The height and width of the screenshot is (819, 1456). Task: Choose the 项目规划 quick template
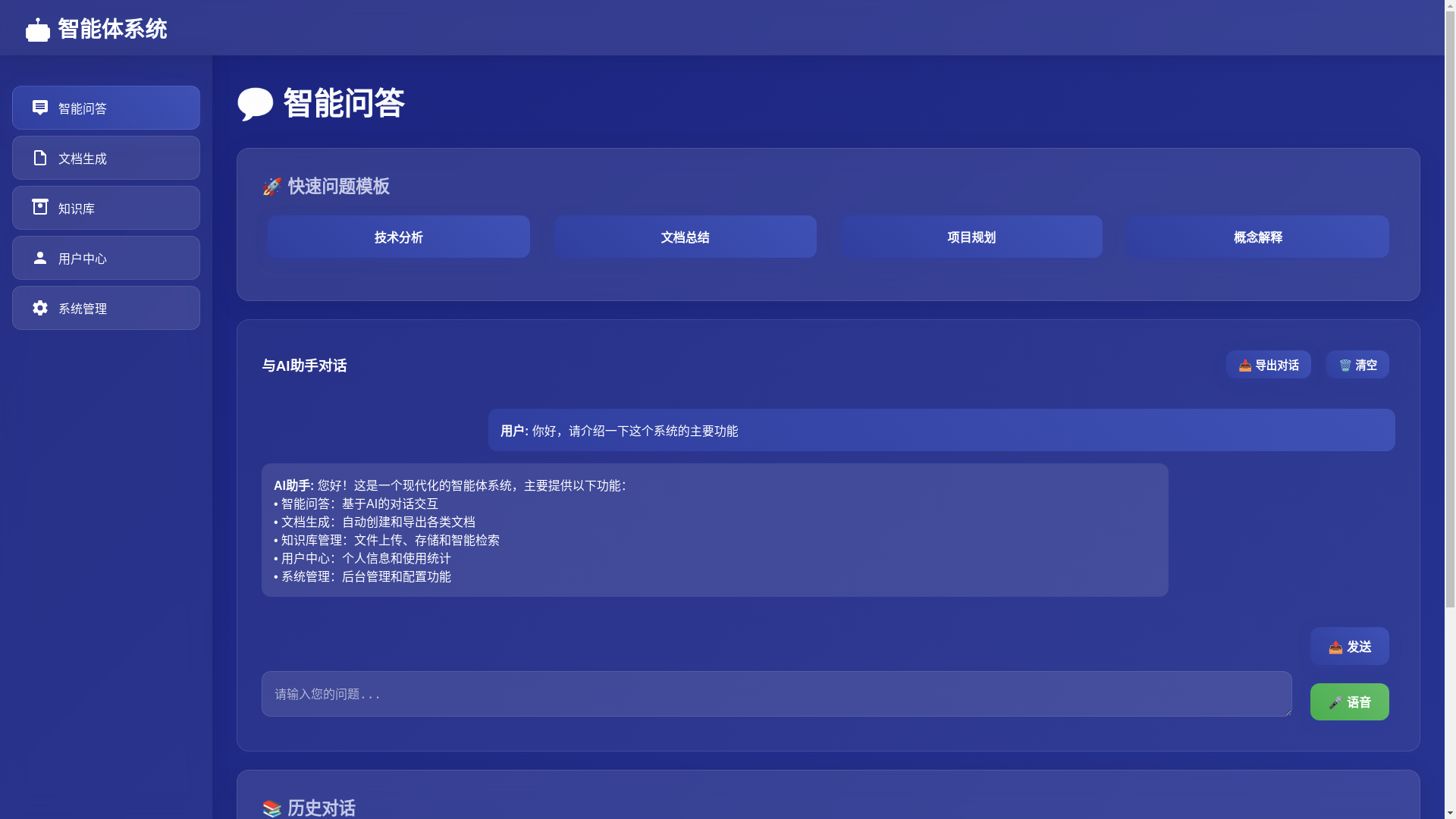pos(971,237)
